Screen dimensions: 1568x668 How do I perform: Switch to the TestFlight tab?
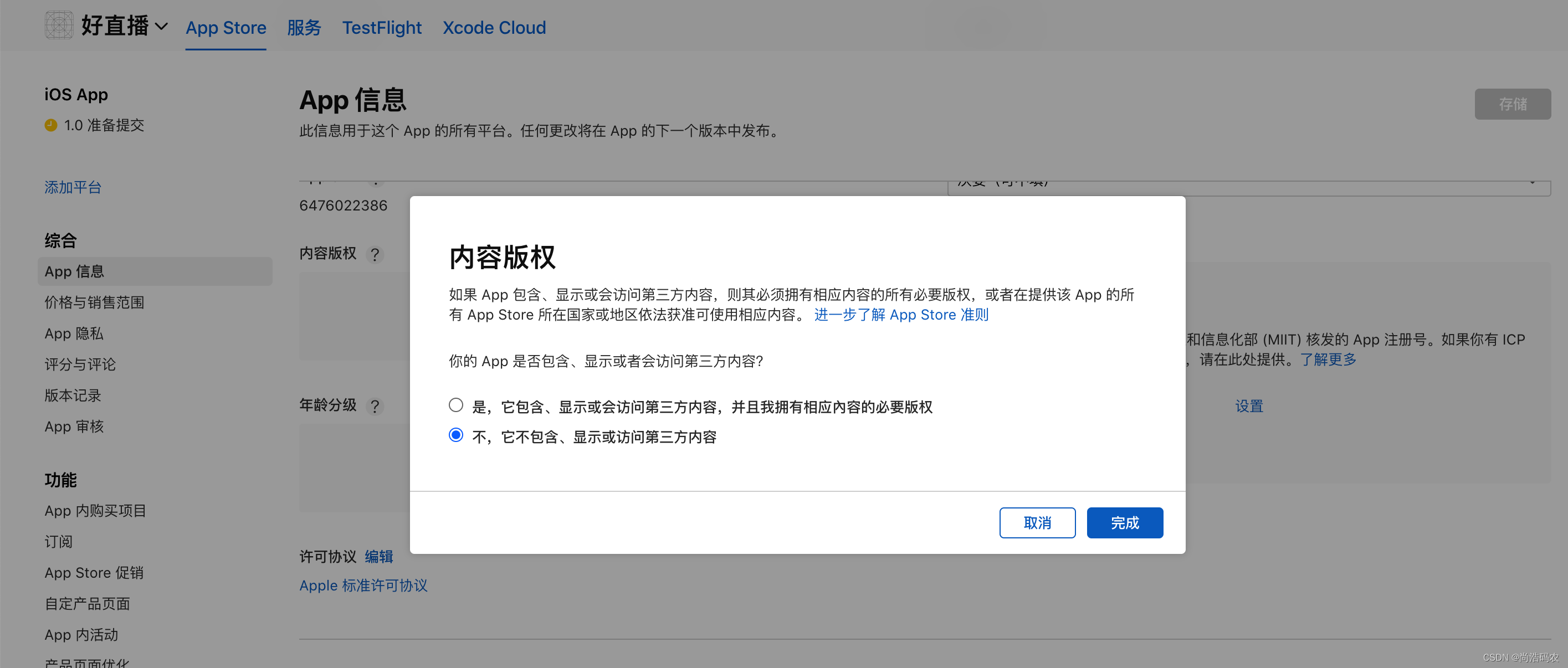[x=382, y=27]
